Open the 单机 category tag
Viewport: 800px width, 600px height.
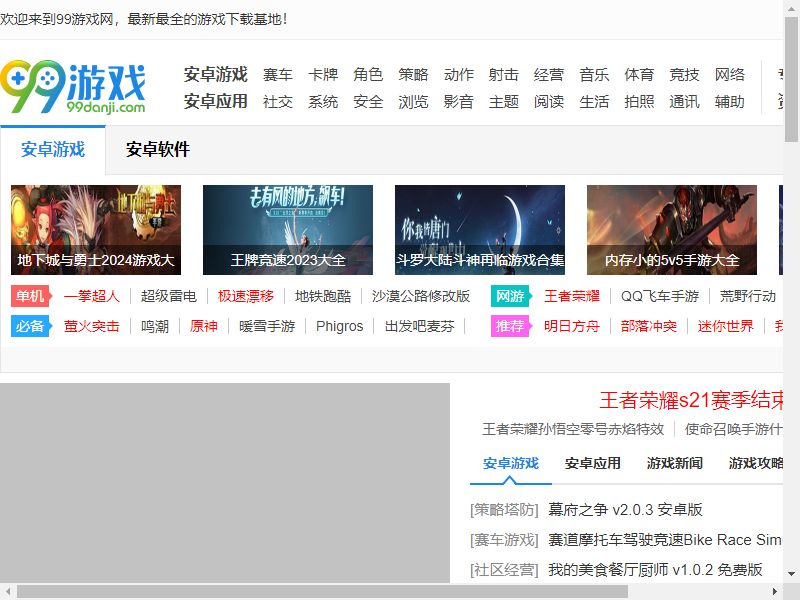click(31, 296)
